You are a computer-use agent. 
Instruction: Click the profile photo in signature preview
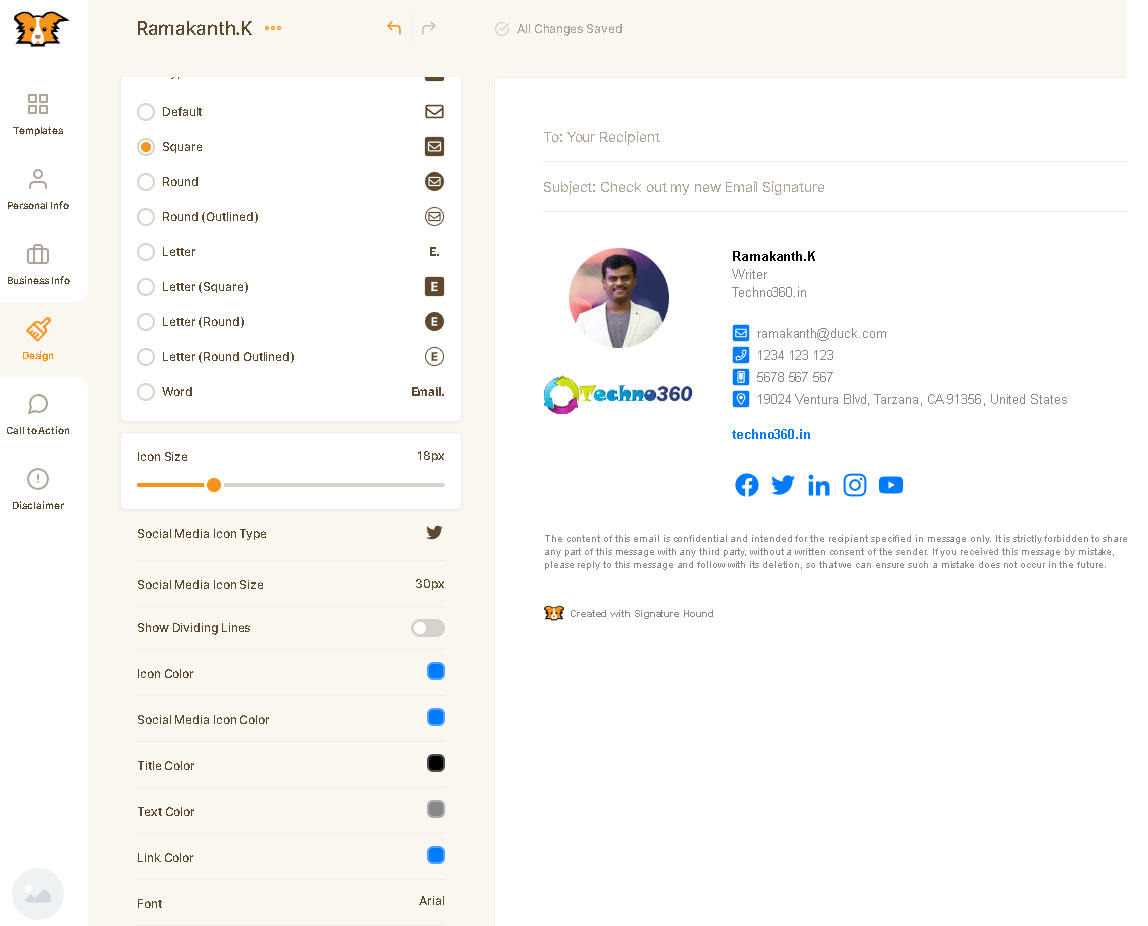[x=619, y=298]
